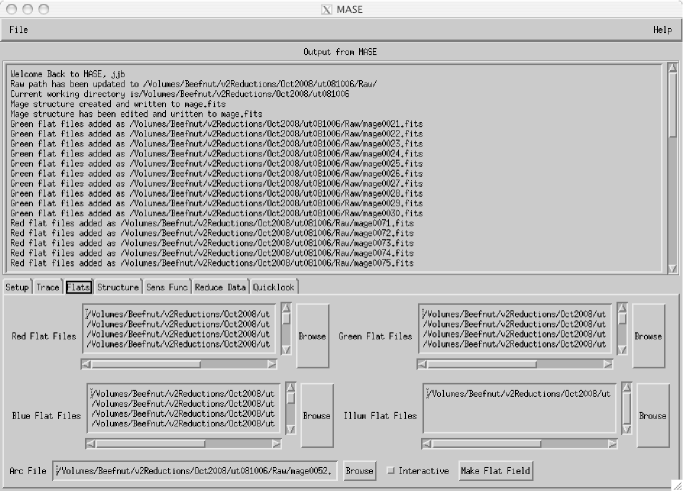Enable the Interactive checkbox

(391, 471)
